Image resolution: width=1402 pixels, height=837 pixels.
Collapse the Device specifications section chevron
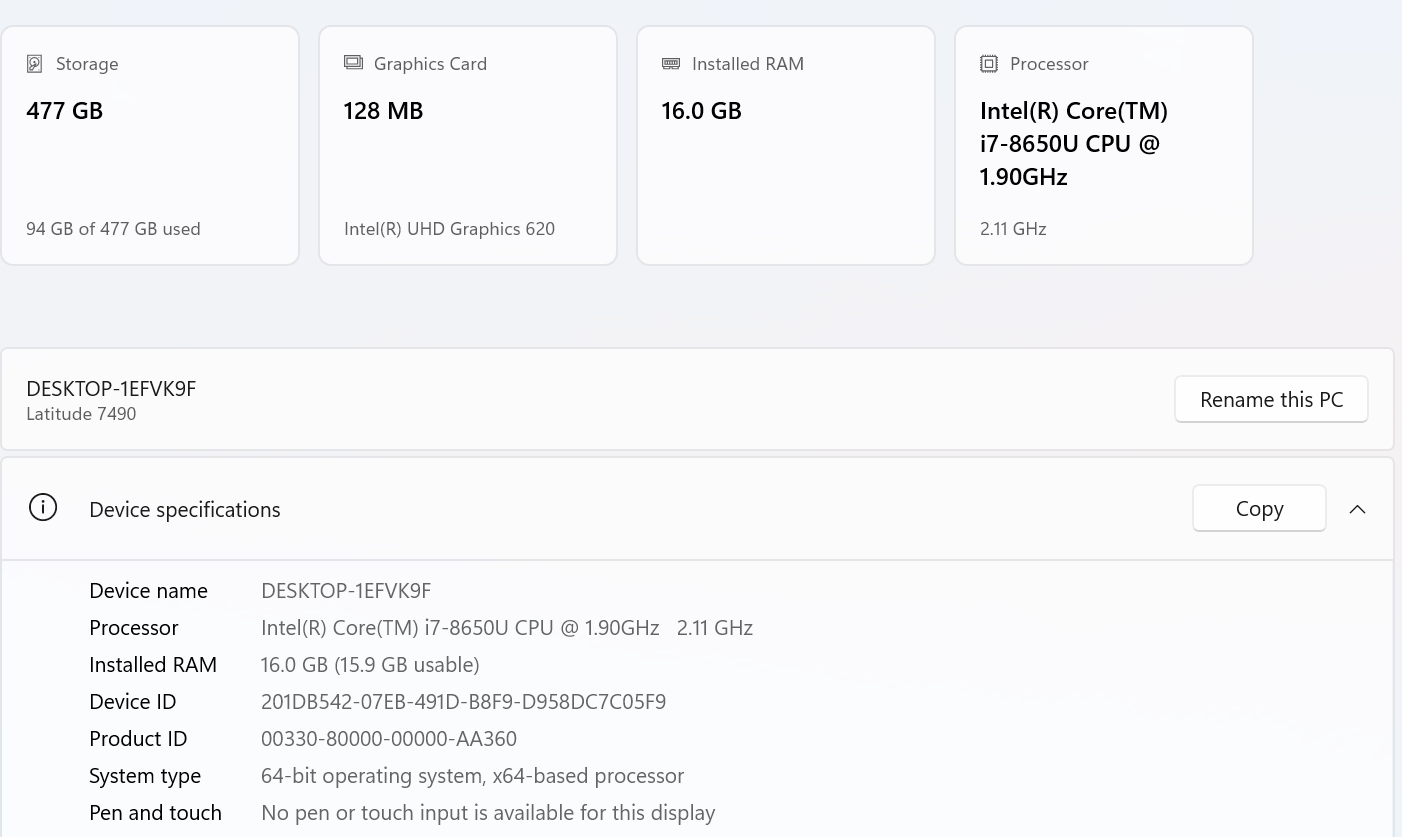coord(1357,509)
